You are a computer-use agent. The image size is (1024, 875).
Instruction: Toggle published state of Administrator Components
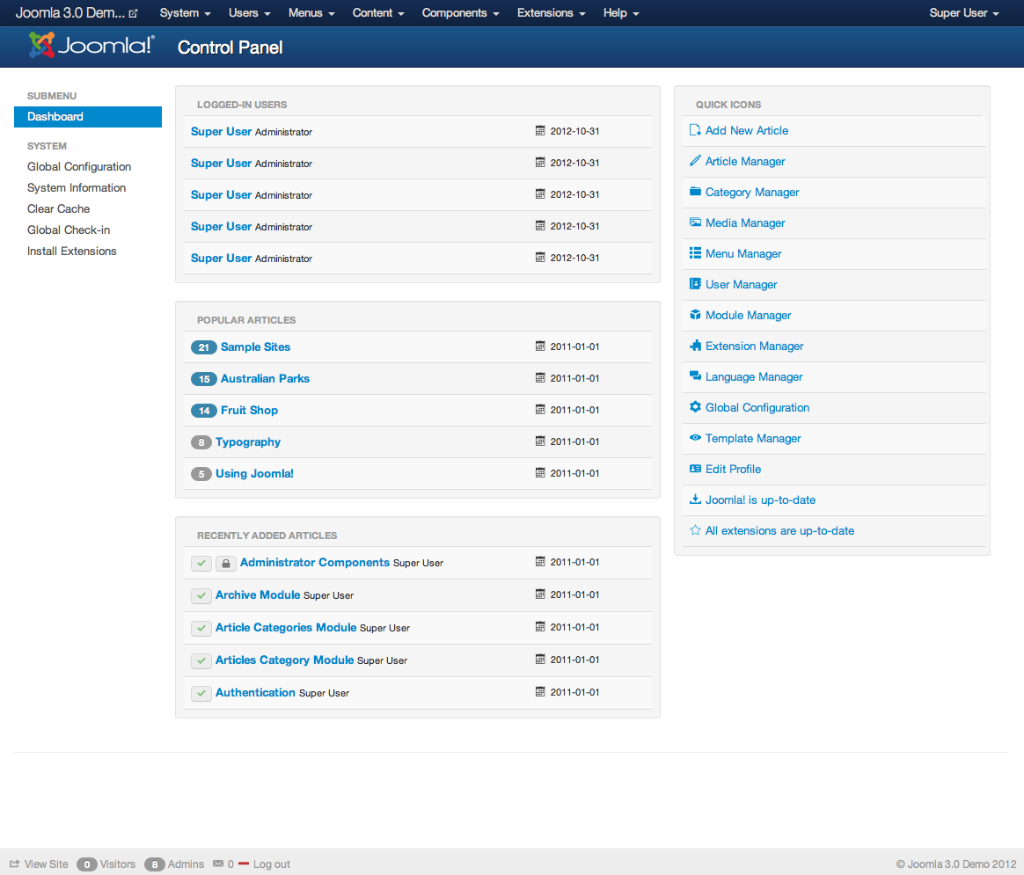pos(201,563)
